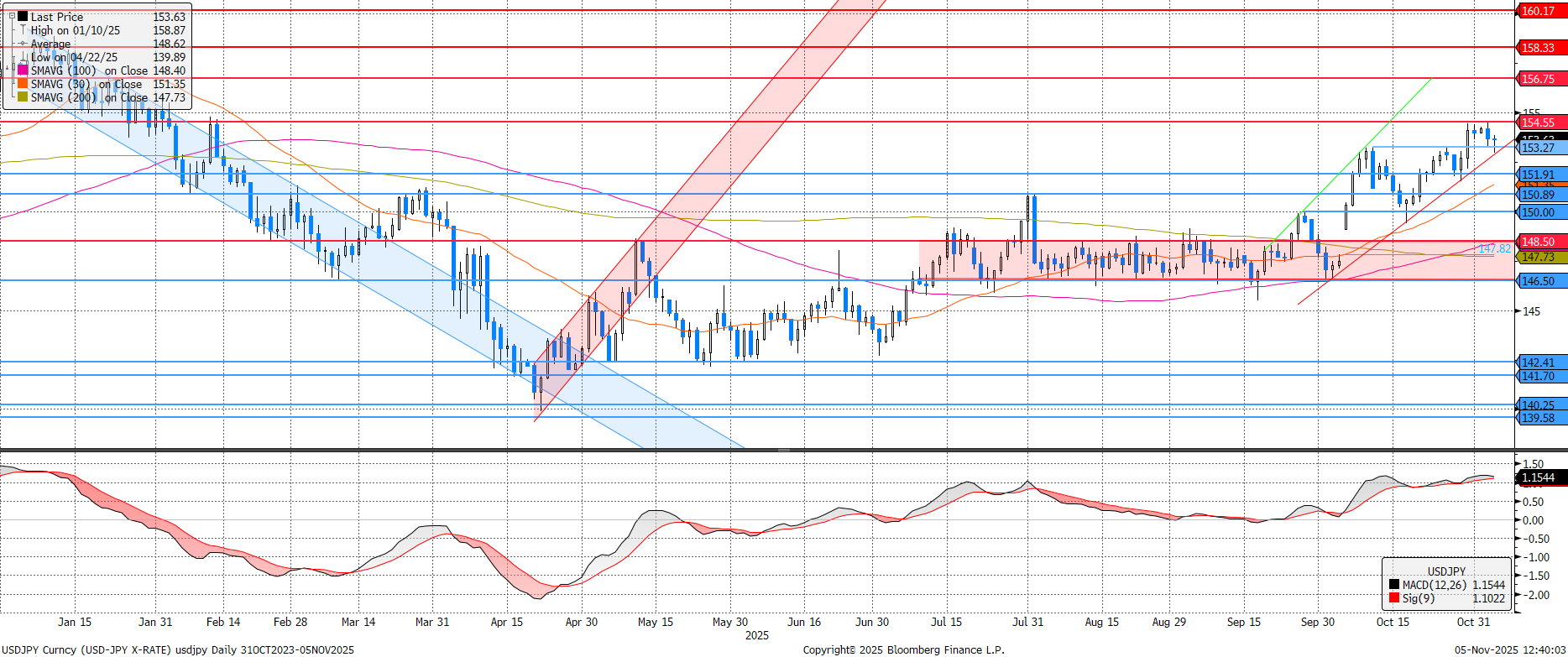Click the panel divider between price and MACD
This screenshot has width=1568, height=657.
pyautogui.click(x=782, y=451)
